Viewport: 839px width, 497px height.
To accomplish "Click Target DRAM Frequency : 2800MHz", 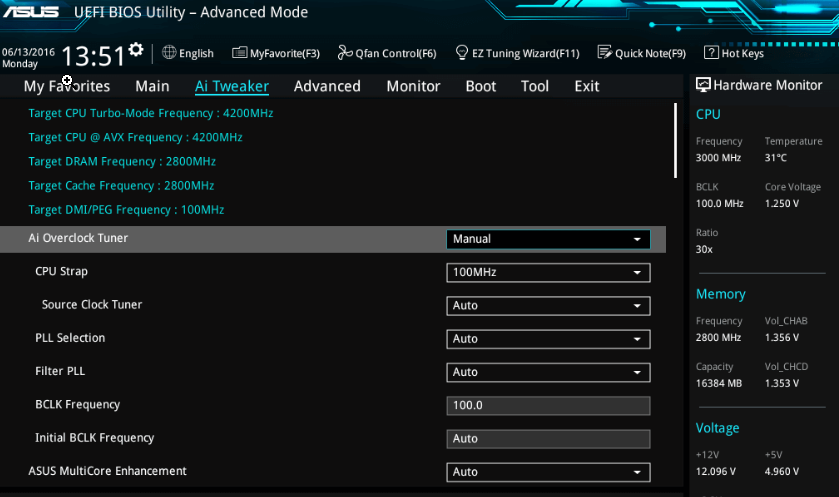I will (x=122, y=162).
